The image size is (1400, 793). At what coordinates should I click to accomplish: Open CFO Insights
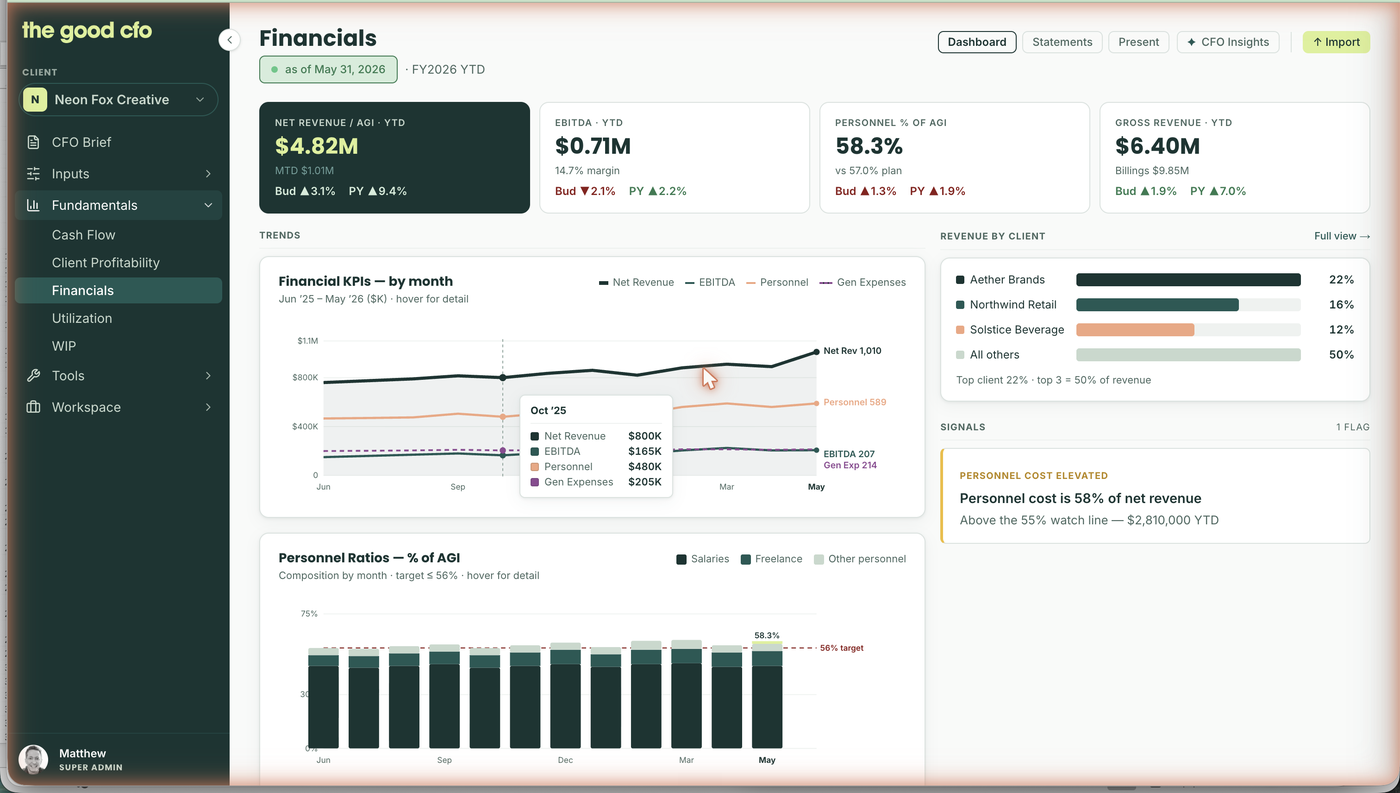click(1228, 42)
